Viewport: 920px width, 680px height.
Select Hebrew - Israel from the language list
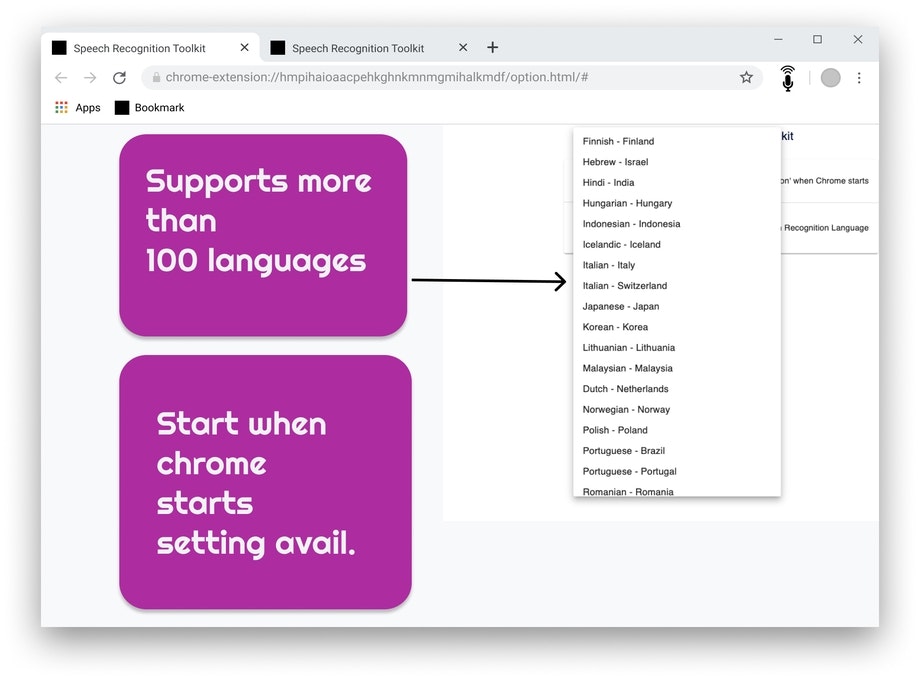tap(615, 161)
